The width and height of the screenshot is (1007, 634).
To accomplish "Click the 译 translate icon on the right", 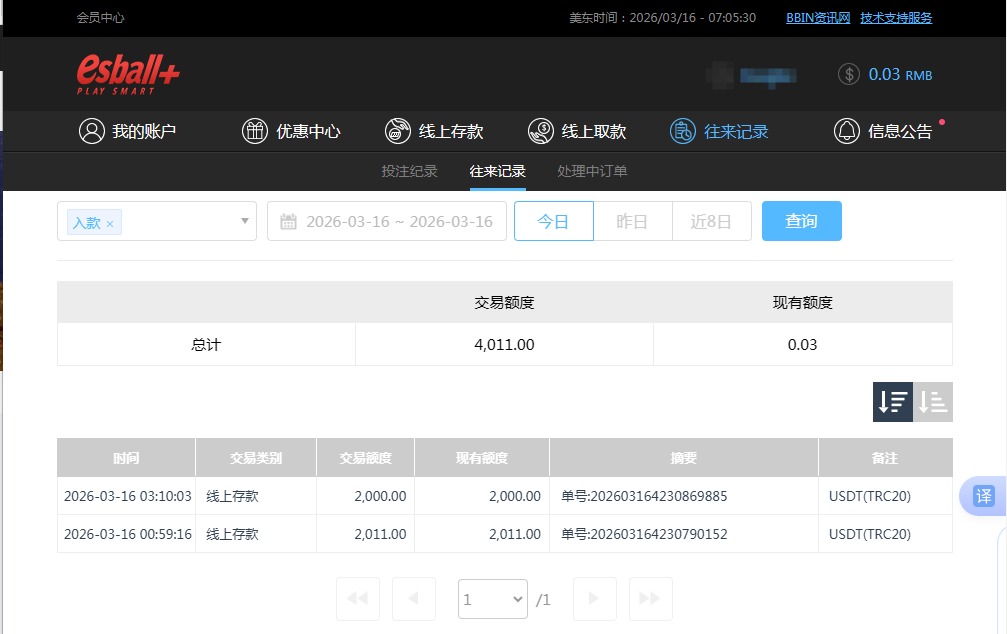I will click(984, 496).
